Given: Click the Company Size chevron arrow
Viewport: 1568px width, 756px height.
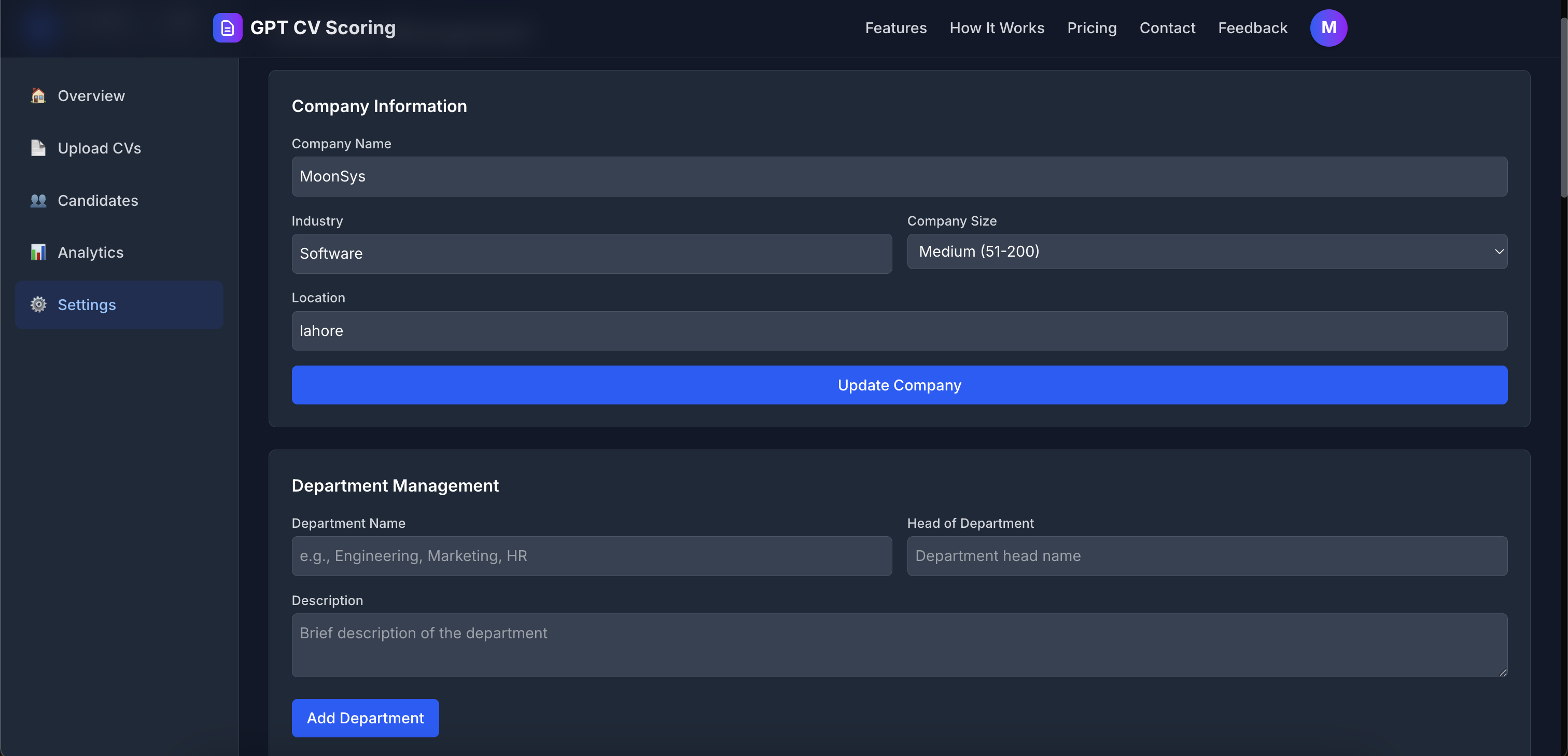Looking at the screenshot, I should click(x=1499, y=251).
